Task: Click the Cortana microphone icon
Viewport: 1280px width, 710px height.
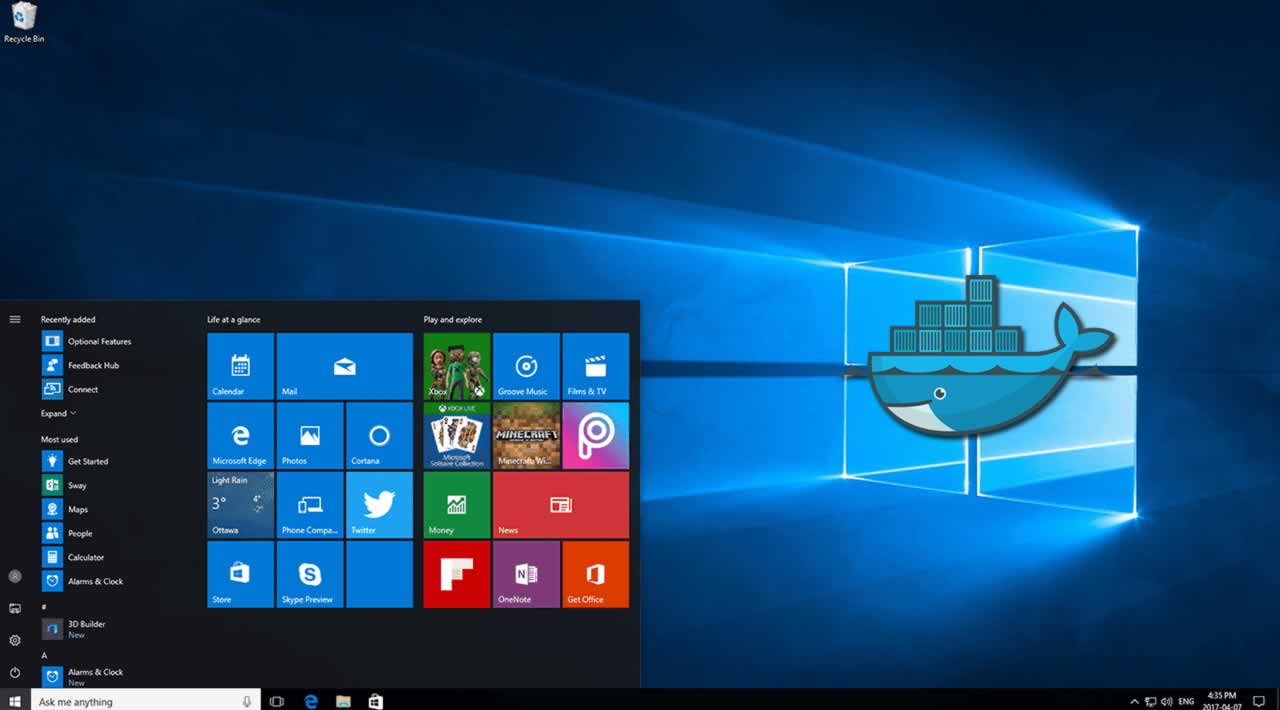Action: [x=247, y=702]
